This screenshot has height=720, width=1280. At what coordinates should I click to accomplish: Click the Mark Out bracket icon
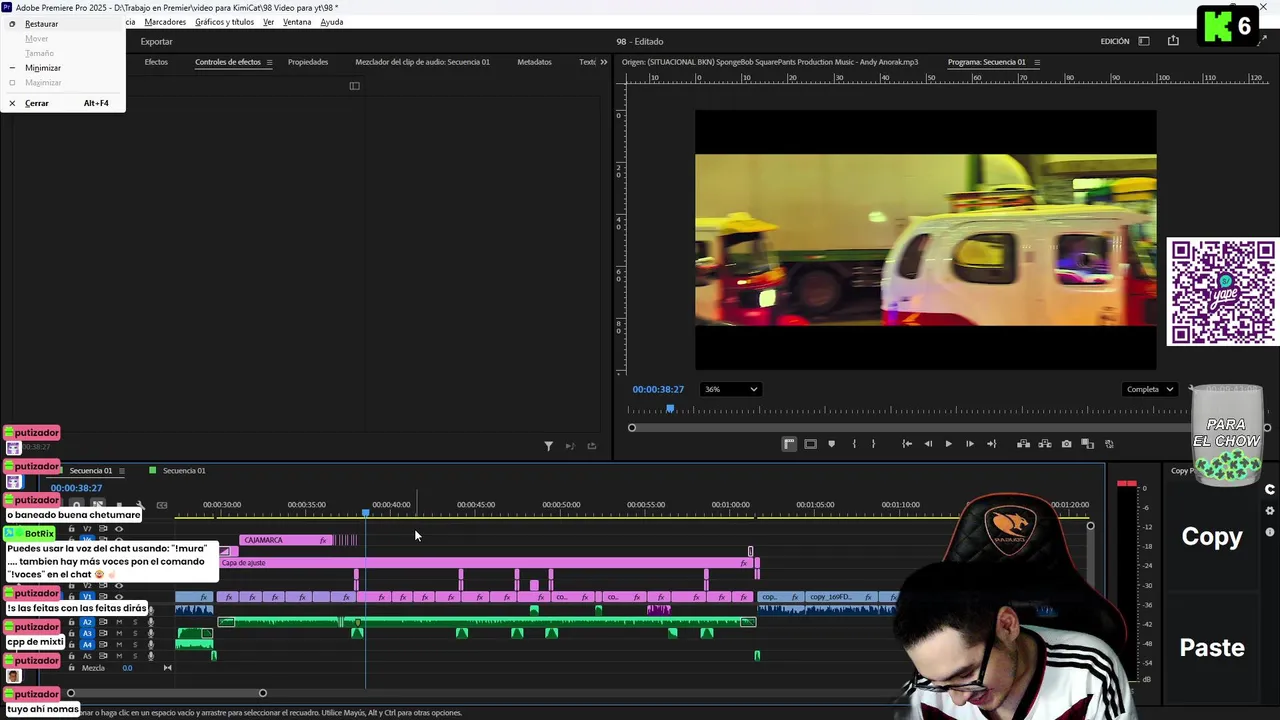click(x=873, y=444)
